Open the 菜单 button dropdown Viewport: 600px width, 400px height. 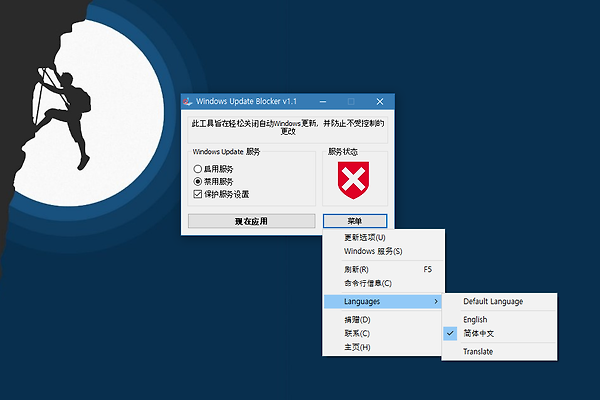tap(355, 220)
